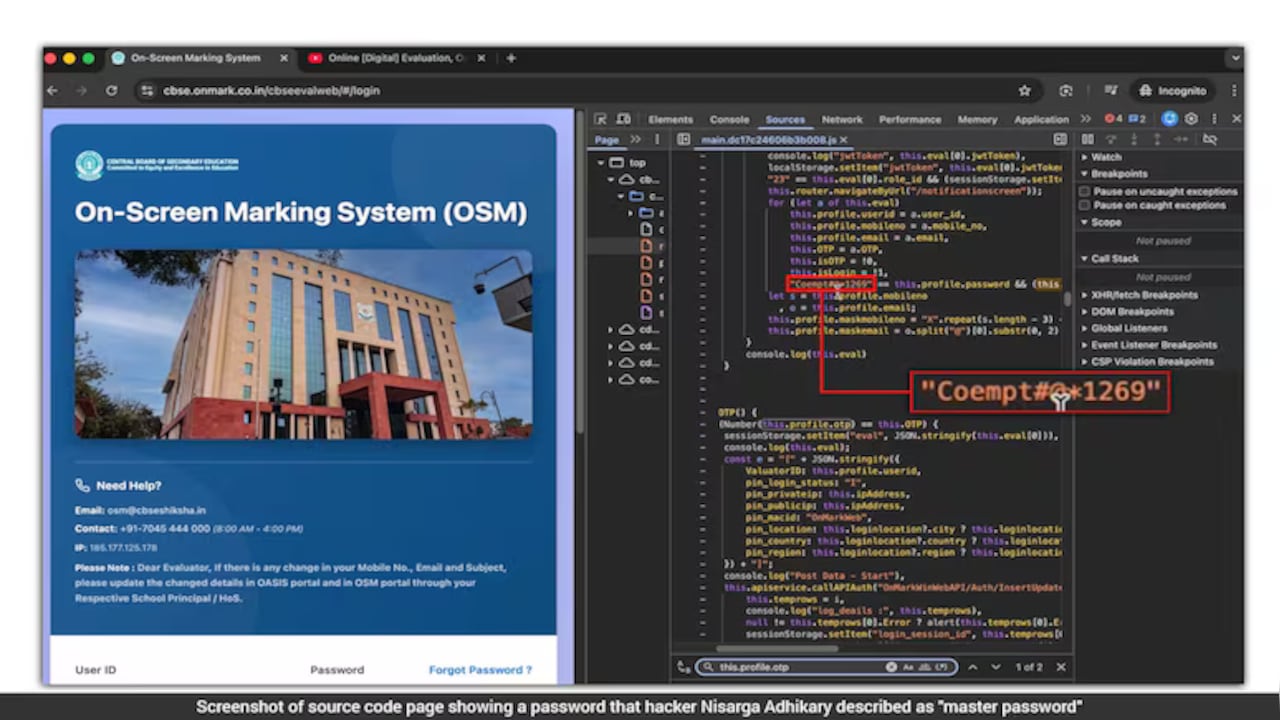
Task: Bookmark this page with the star icon
Action: (1024, 90)
